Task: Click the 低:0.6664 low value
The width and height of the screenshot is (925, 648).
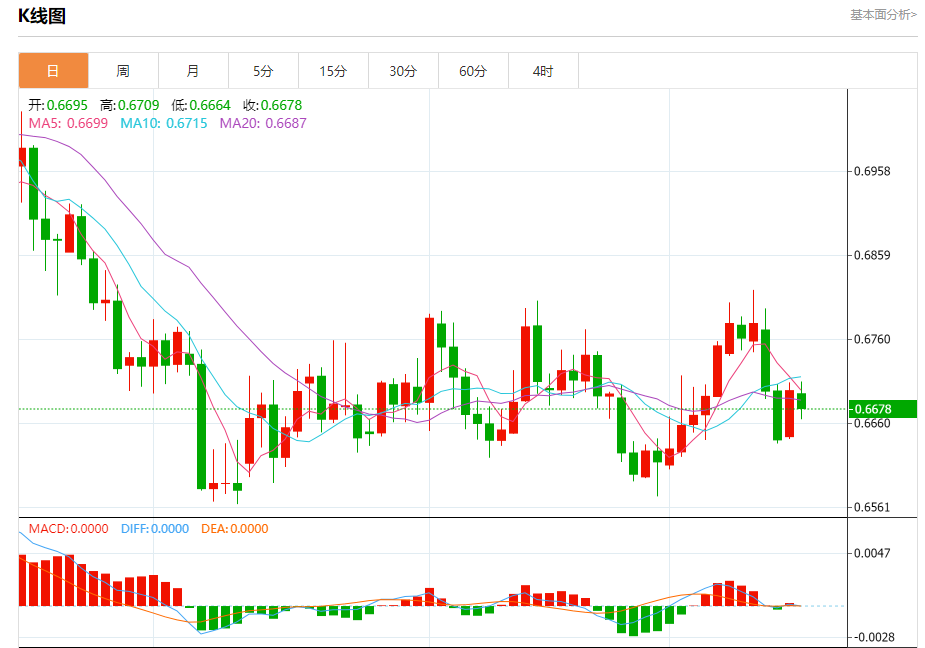Action: tap(201, 105)
